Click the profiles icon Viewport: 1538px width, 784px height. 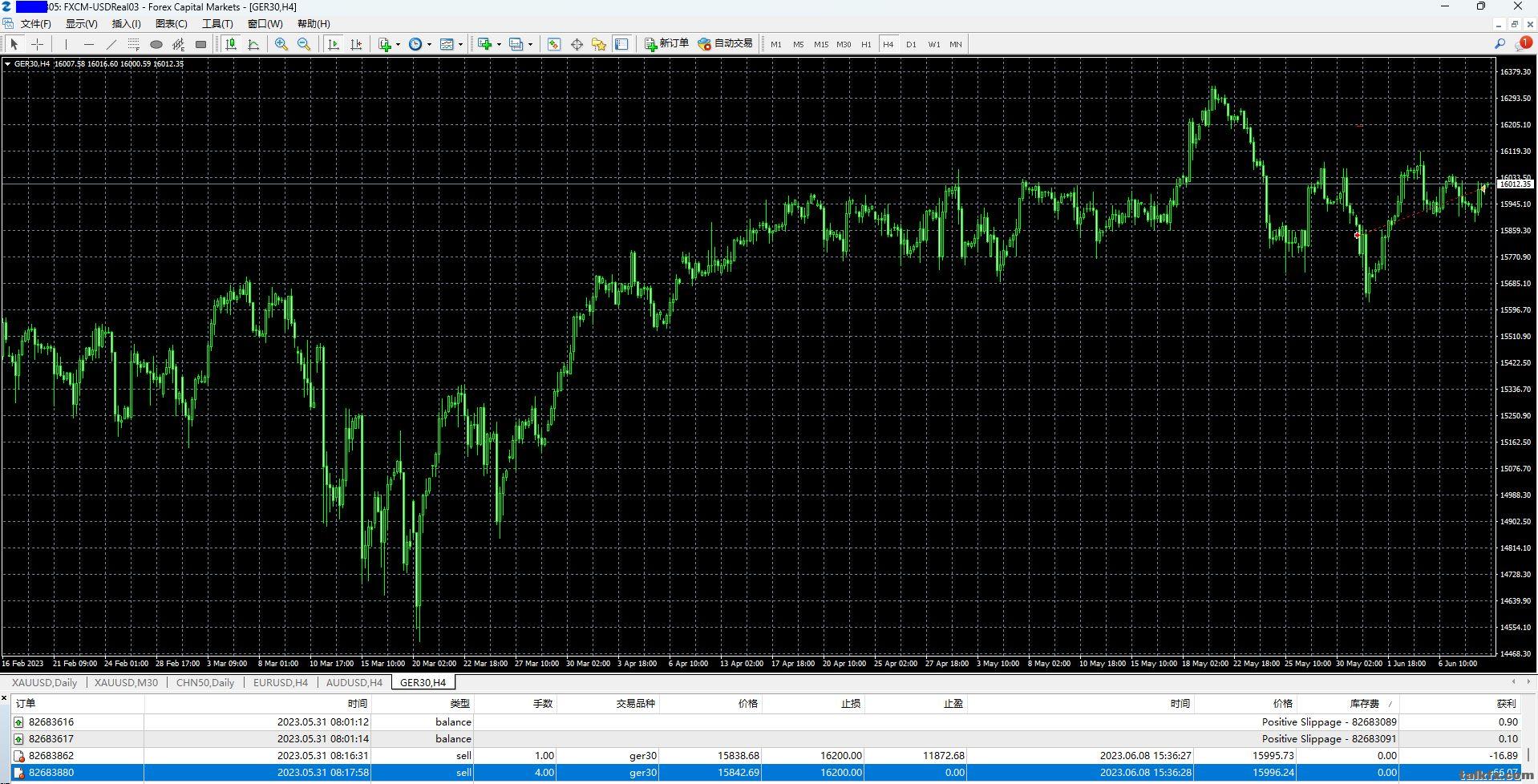click(516, 44)
